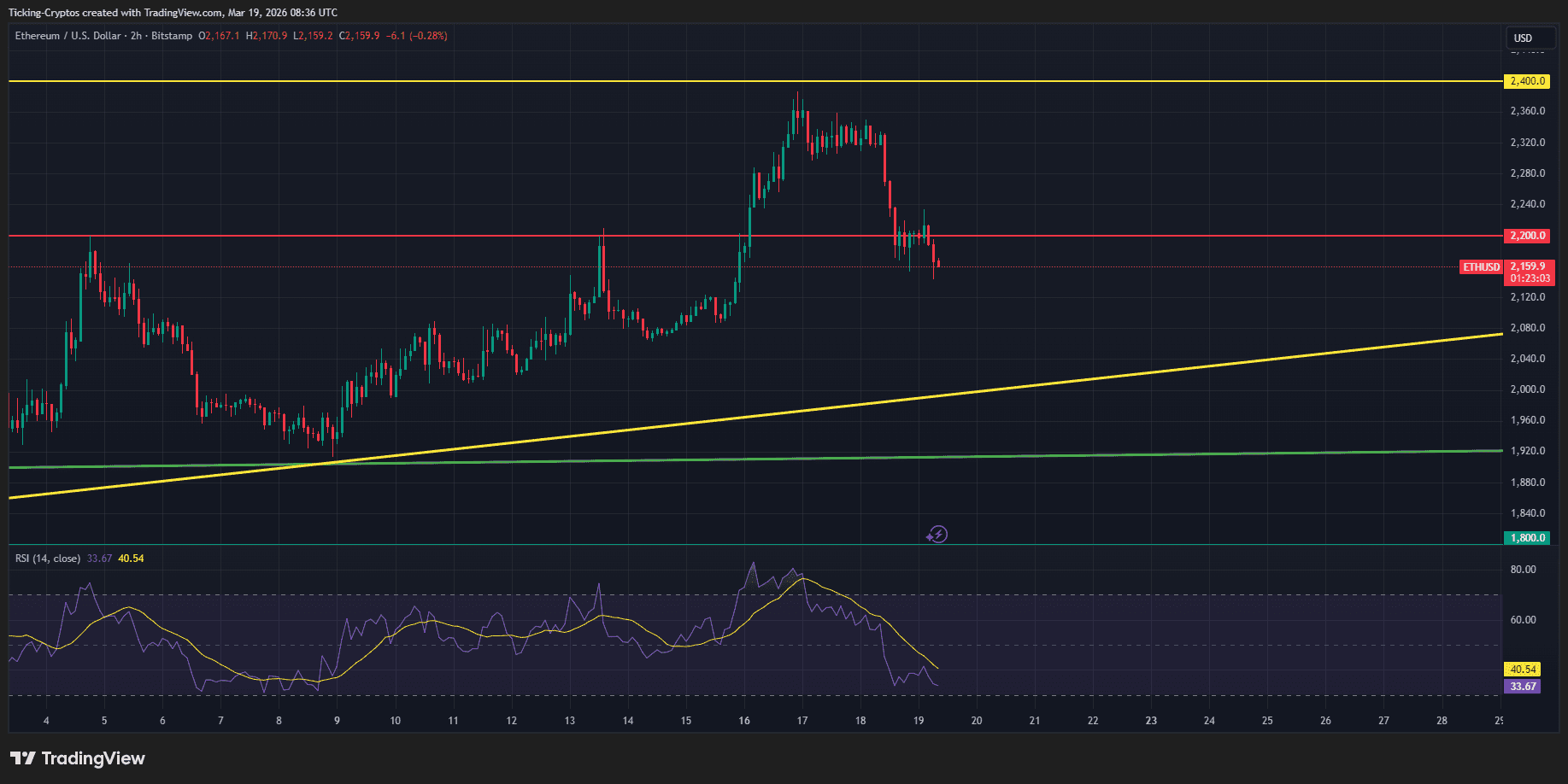Click the date 19 on time axis
The image size is (1568, 784).
pos(917,721)
